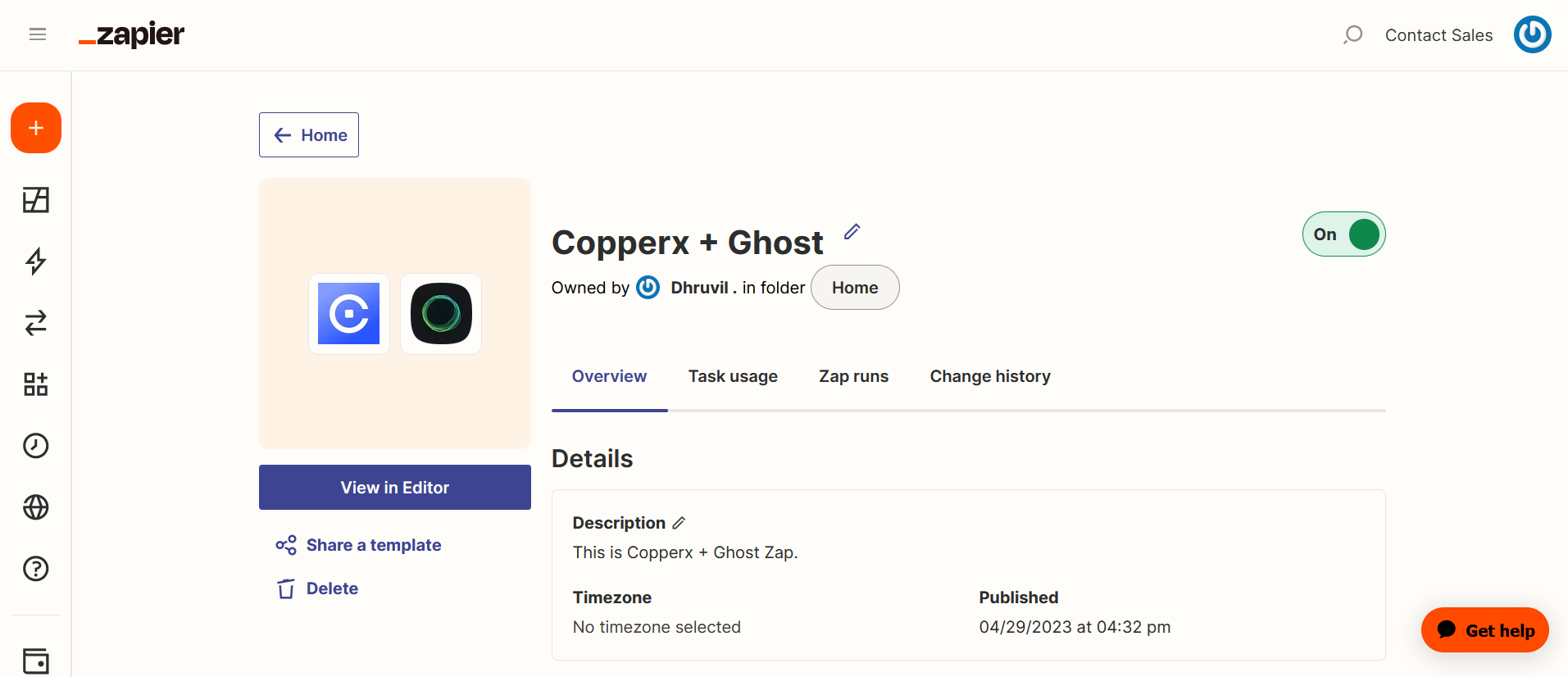Click the trash icon beside Delete
The image size is (1568, 677).
(286, 588)
